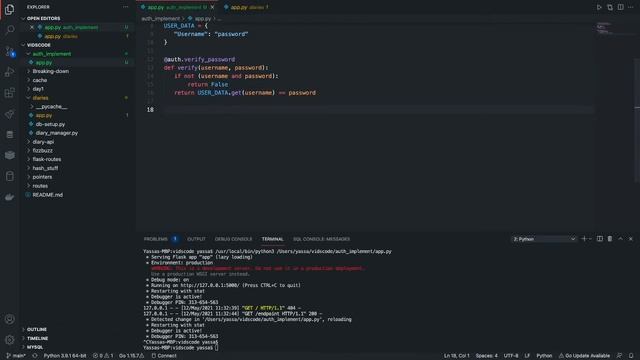Open README.md in file tree

tap(47, 195)
